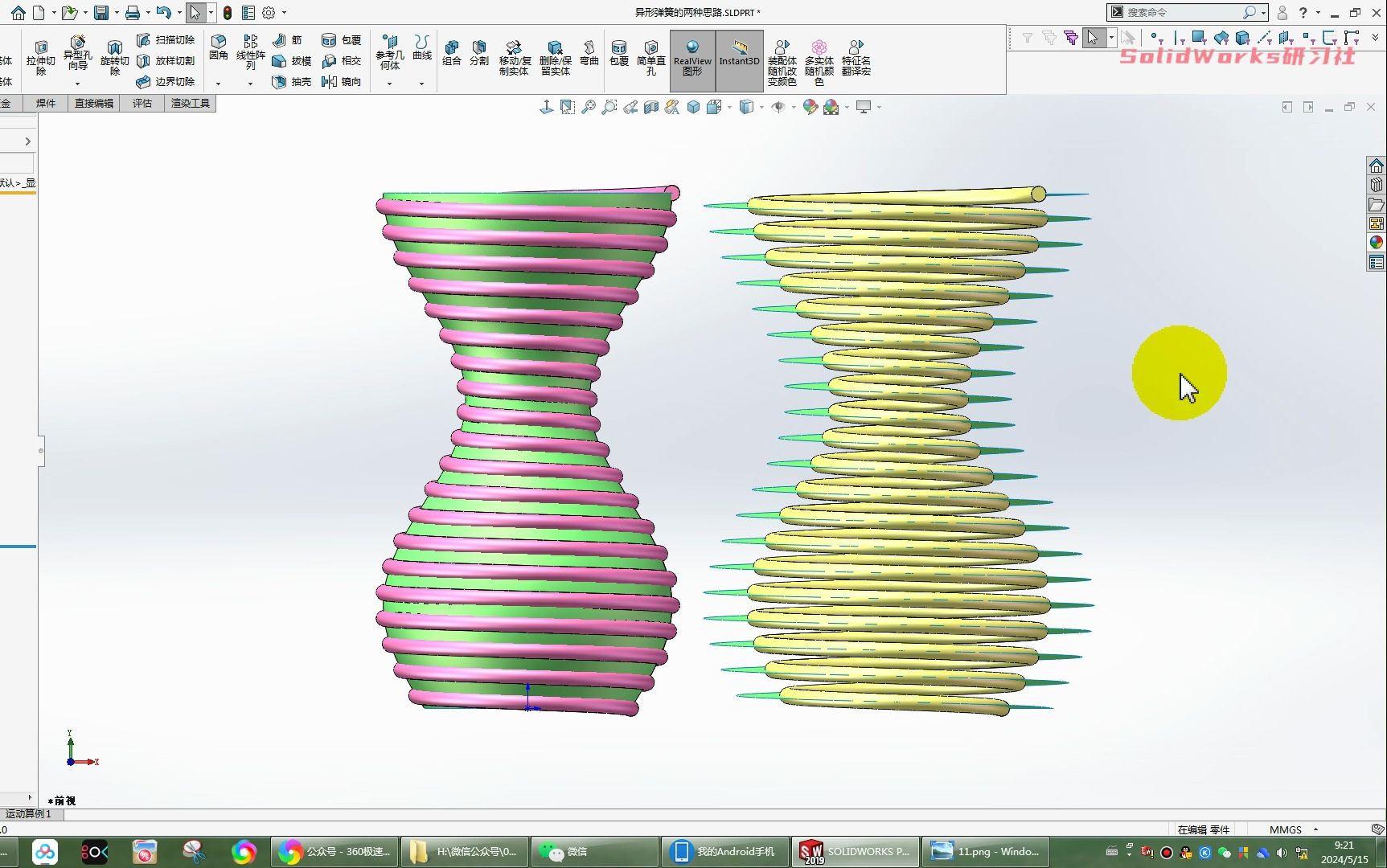The width and height of the screenshot is (1387, 868).
Task: Choose the Shell feature
Action: click(292, 81)
